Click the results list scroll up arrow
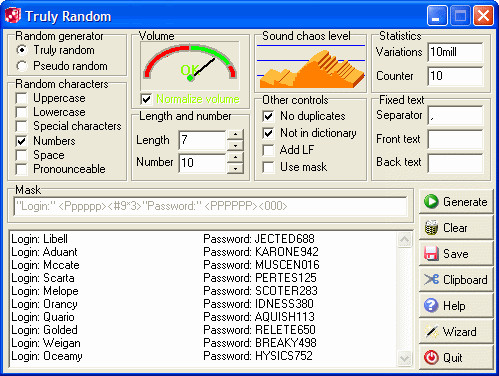 [404, 240]
